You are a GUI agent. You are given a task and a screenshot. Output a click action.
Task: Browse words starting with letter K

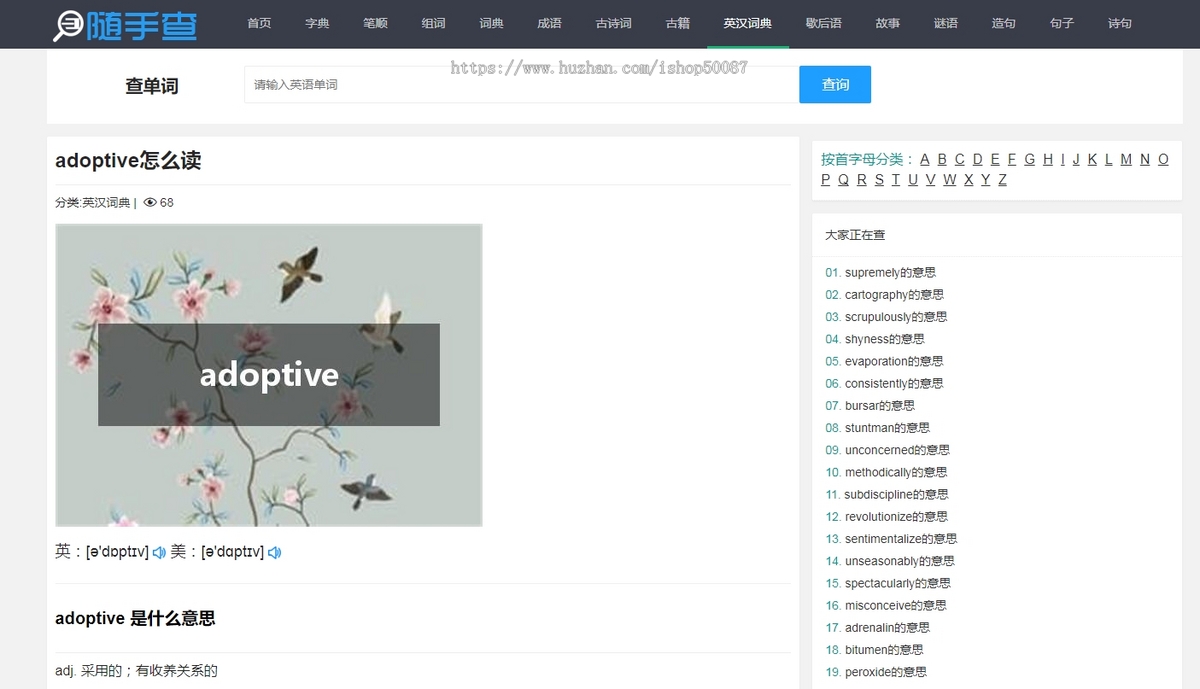coord(1092,159)
